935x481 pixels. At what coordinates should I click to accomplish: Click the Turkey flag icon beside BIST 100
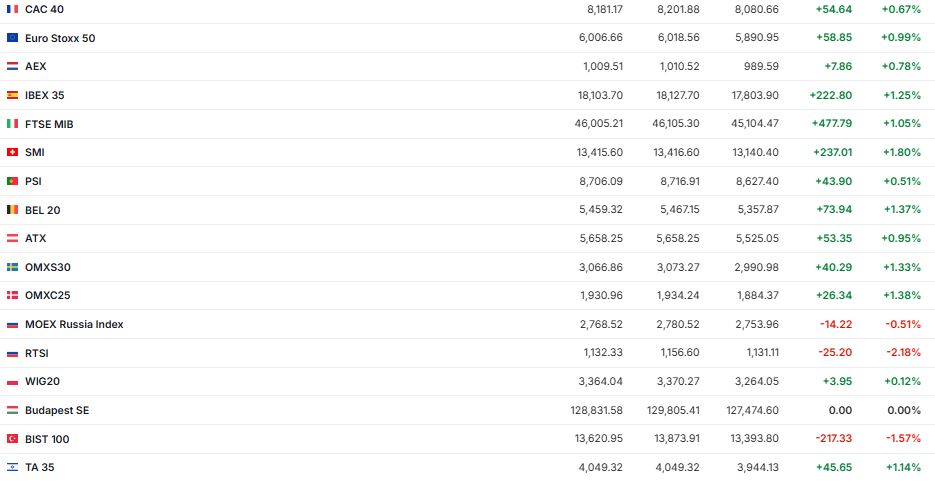[12, 439]
